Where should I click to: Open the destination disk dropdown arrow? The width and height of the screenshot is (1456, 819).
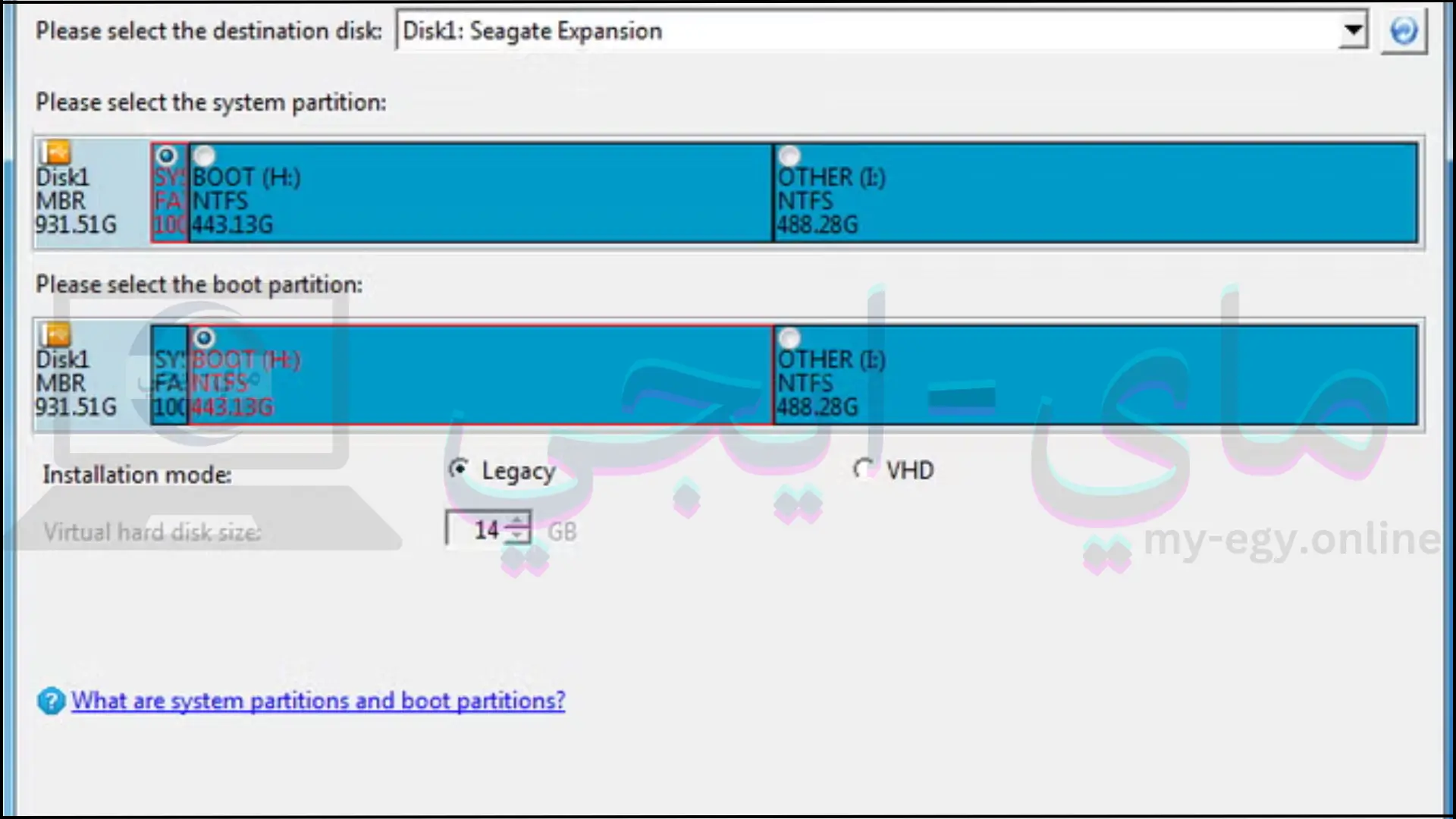coord(1353,30)
